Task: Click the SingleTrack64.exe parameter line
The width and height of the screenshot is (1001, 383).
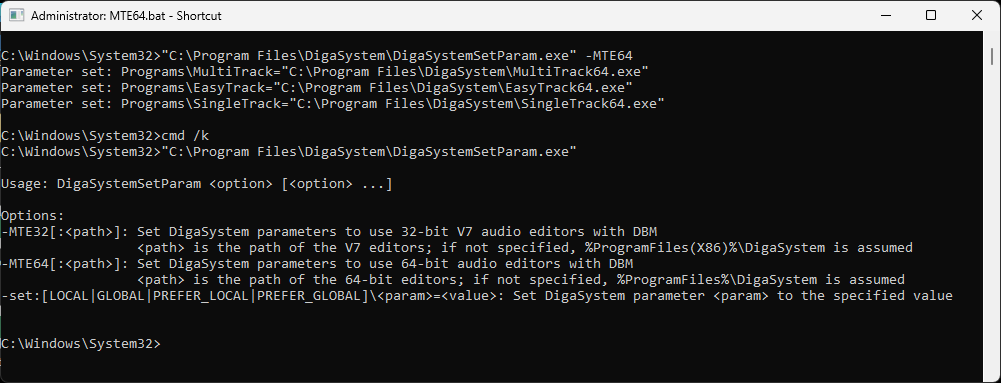Action: (333, 102)
